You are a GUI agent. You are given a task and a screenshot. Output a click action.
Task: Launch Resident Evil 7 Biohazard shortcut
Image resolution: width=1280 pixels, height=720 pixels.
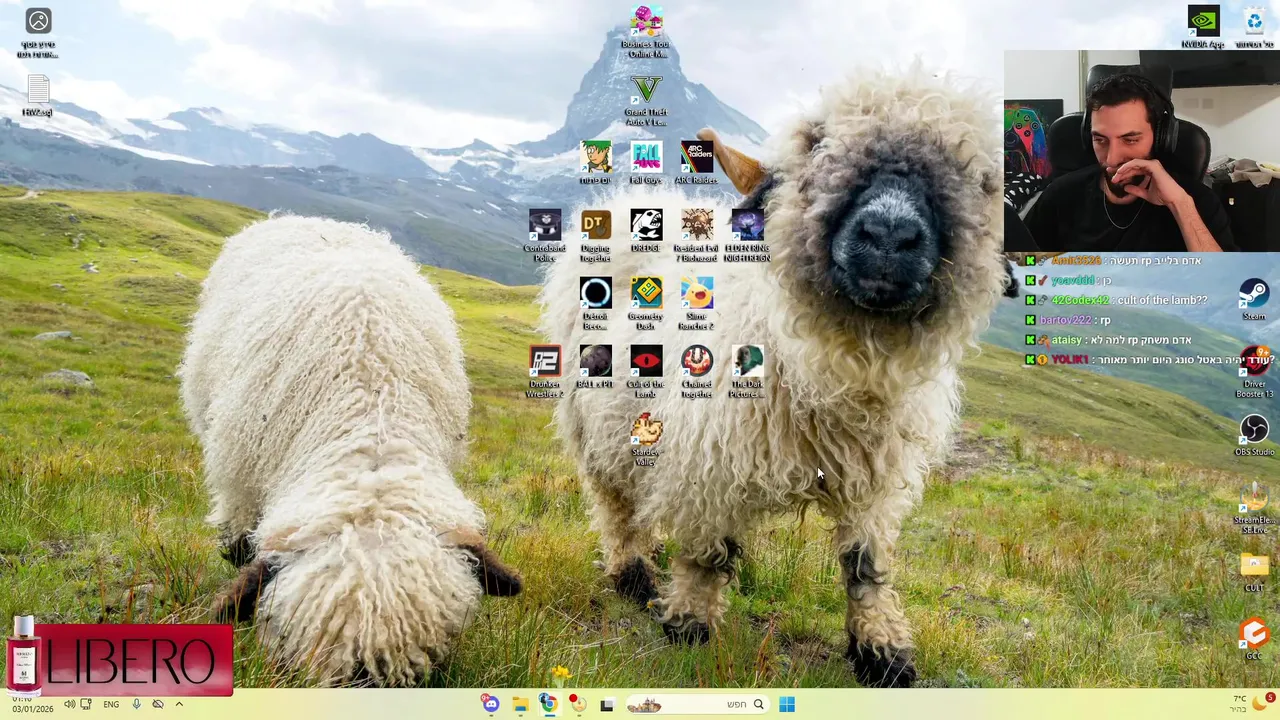[697, 236]
